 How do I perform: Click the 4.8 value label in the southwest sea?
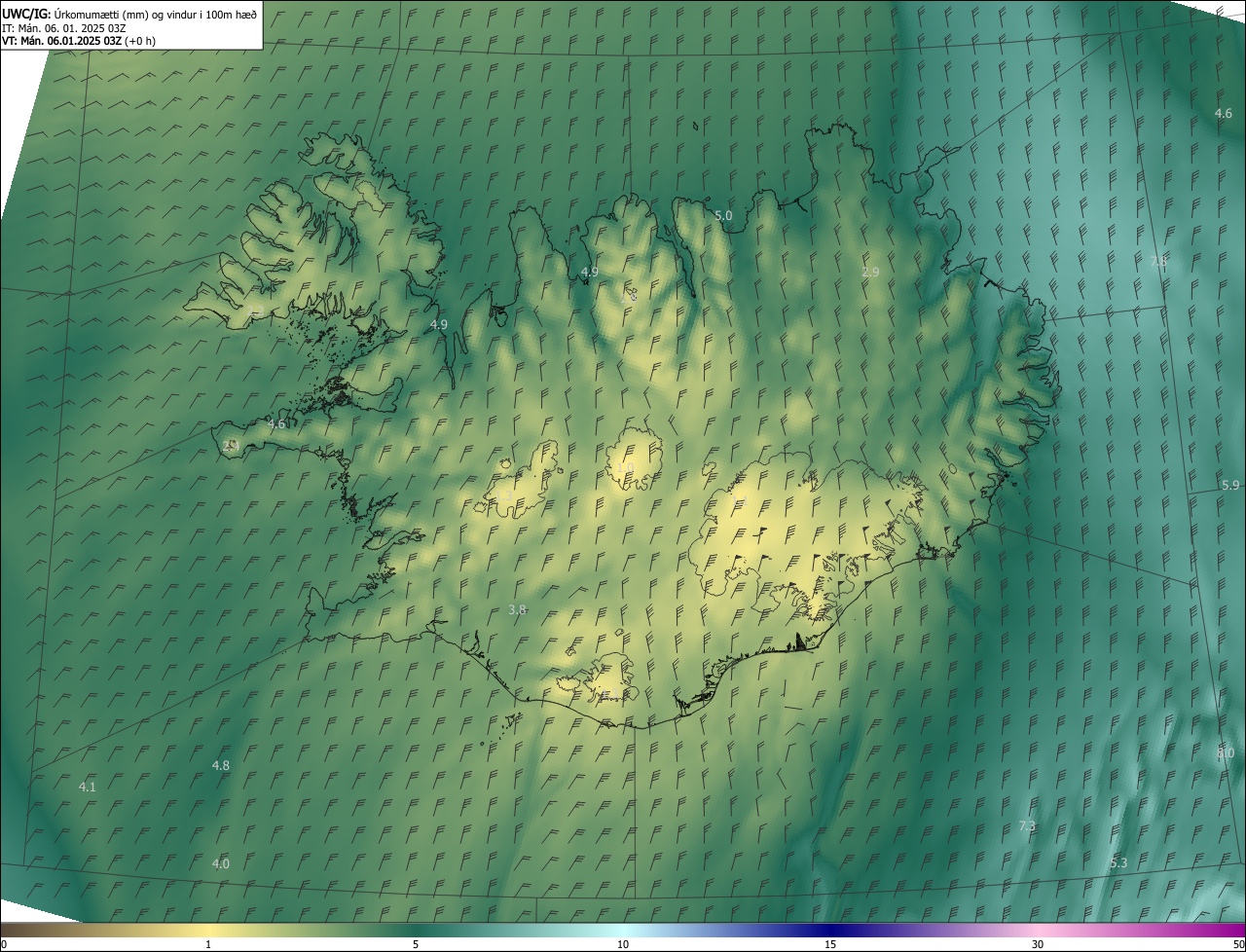[221, 765]
